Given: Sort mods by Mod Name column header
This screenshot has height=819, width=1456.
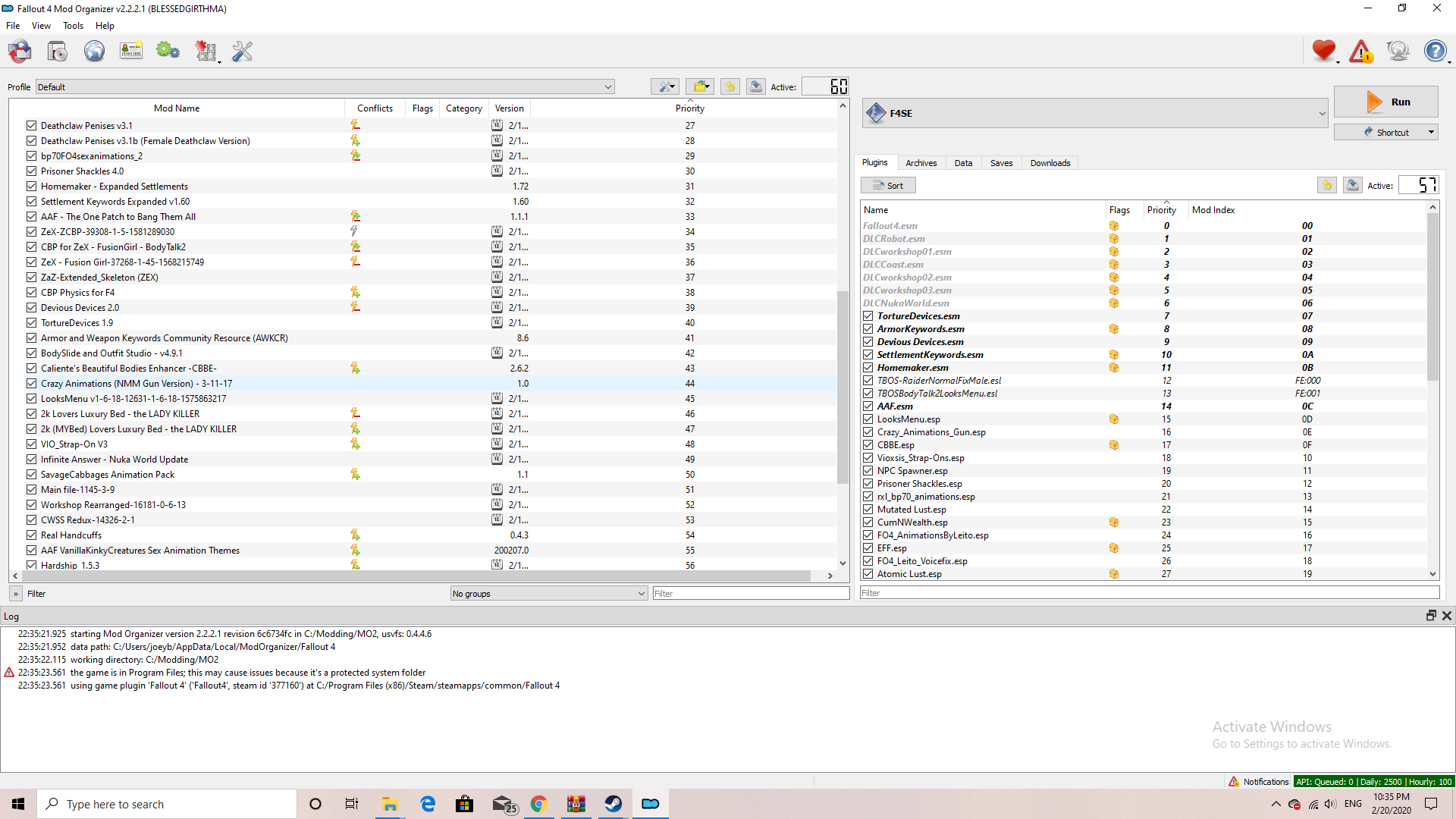Looking at the screenshot, I should click(177, 108).
